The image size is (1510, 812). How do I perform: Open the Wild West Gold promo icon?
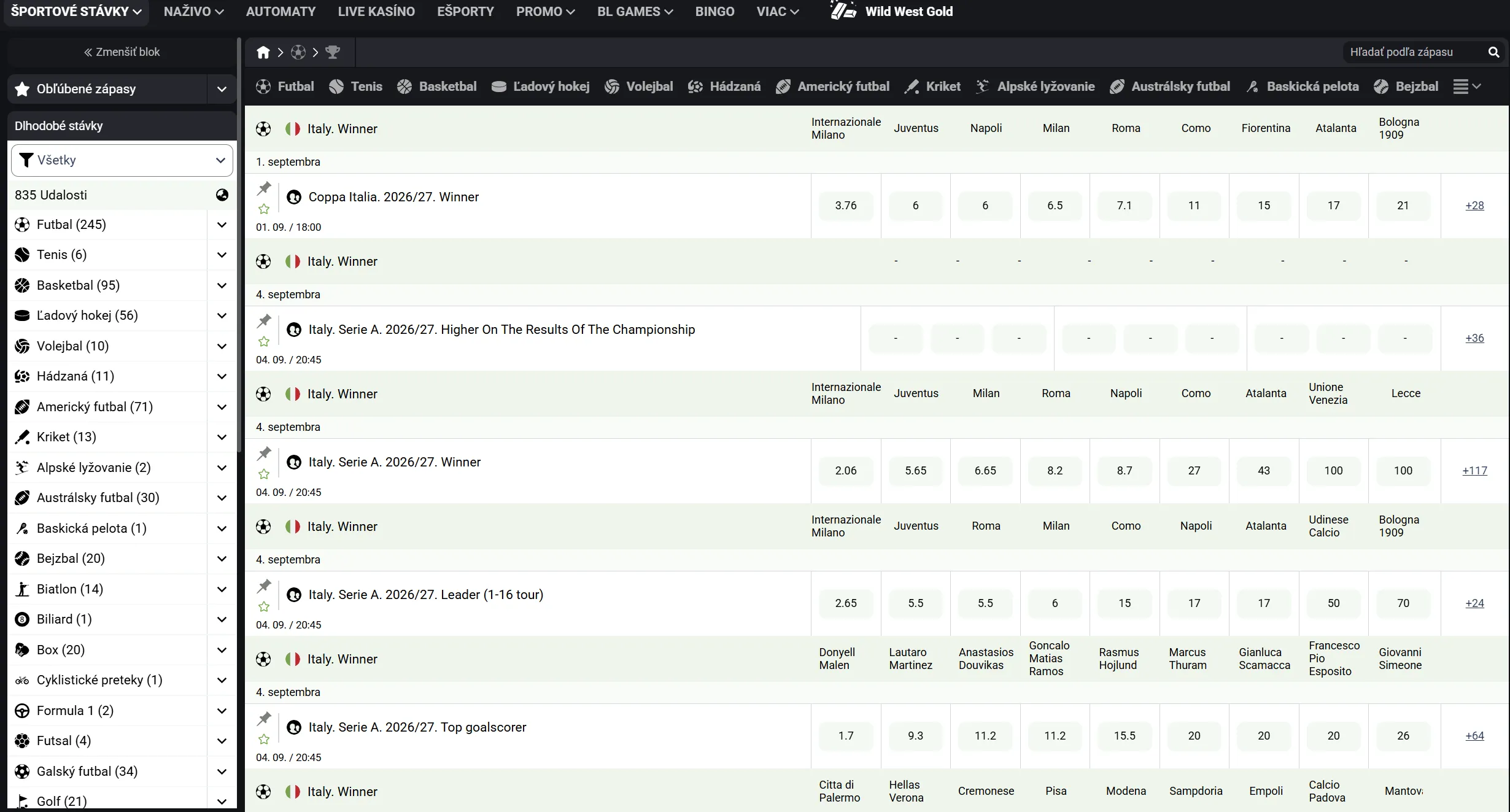click(x=843, y=11)
